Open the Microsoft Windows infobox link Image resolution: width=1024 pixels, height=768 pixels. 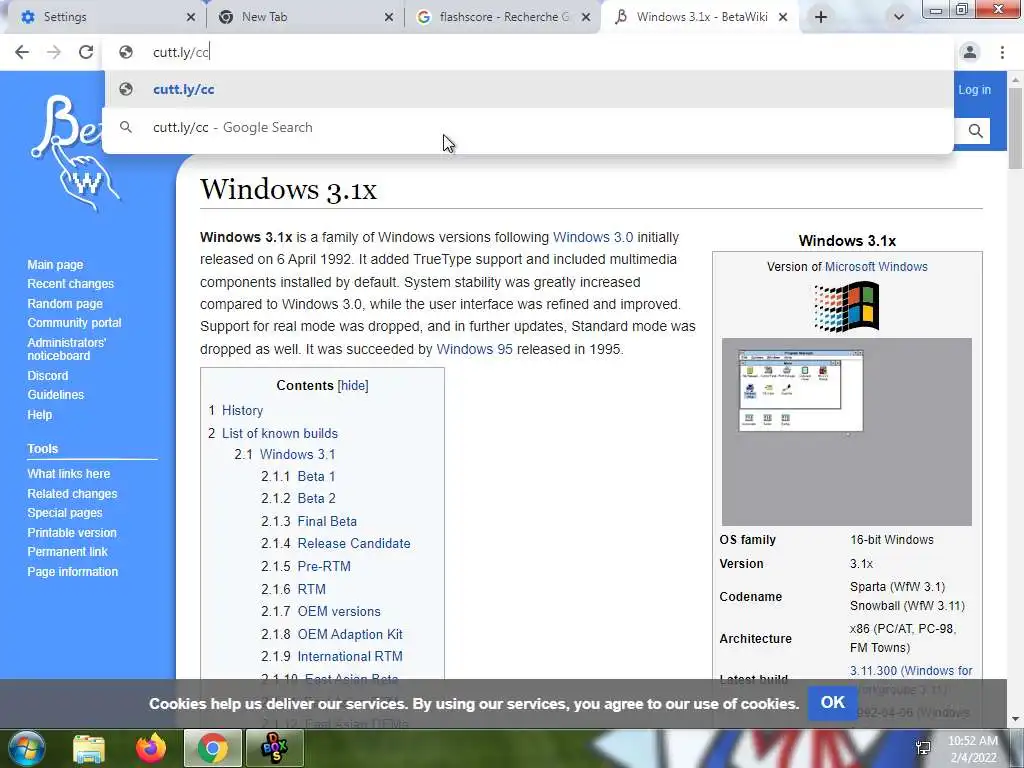tap(876, 266)
